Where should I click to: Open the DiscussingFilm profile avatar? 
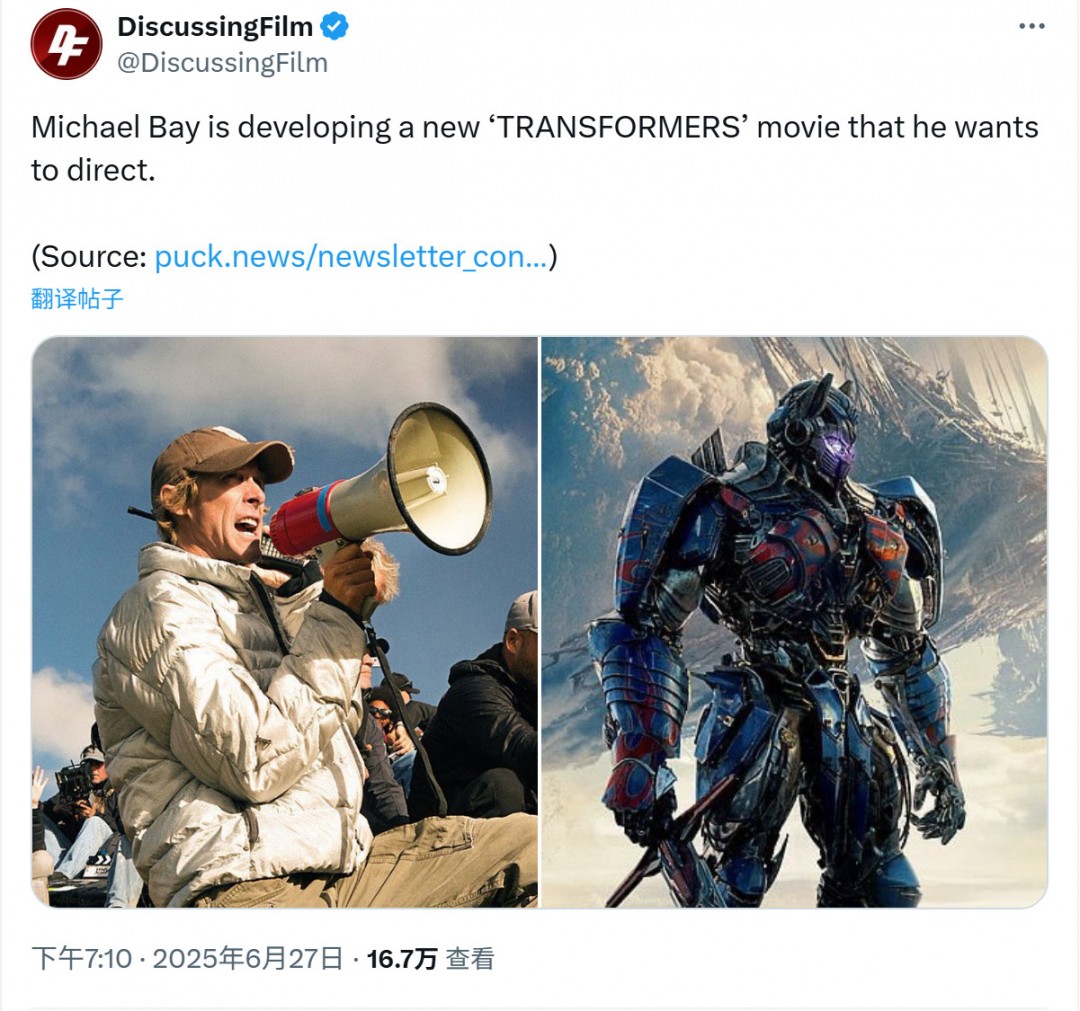point(66,44)
